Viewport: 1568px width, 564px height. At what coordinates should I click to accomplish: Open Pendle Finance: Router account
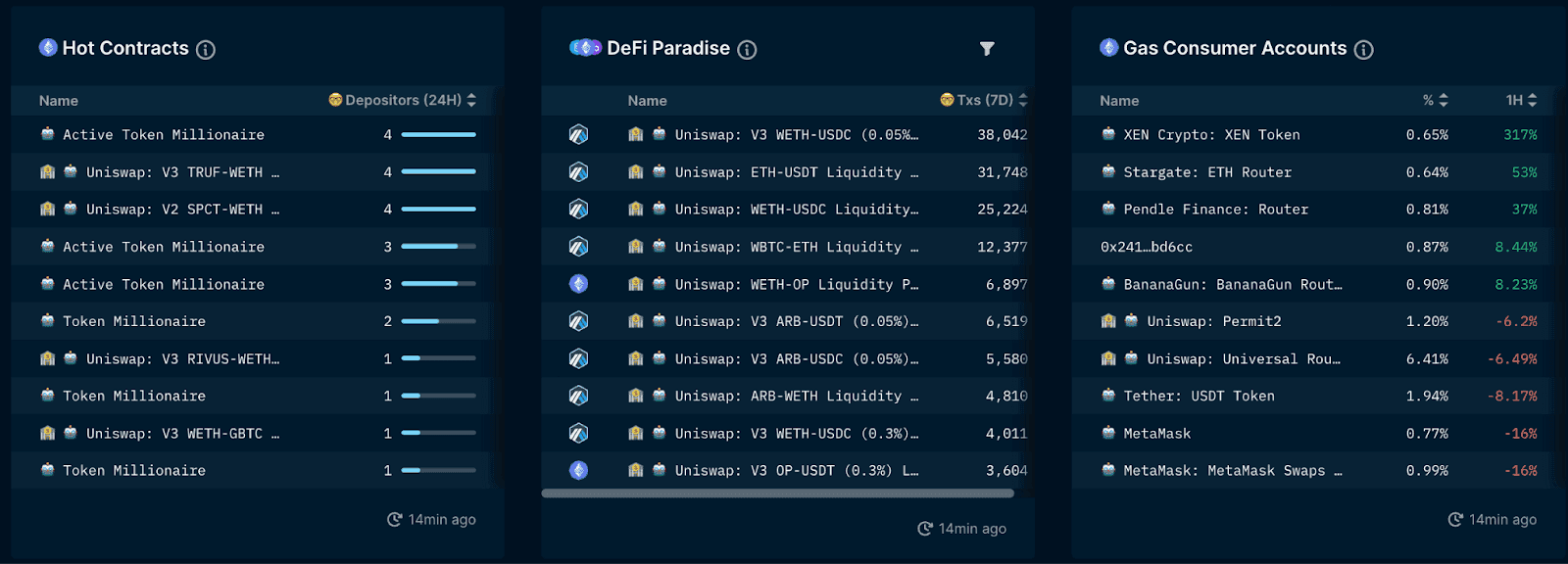(x=1216, y=210)
